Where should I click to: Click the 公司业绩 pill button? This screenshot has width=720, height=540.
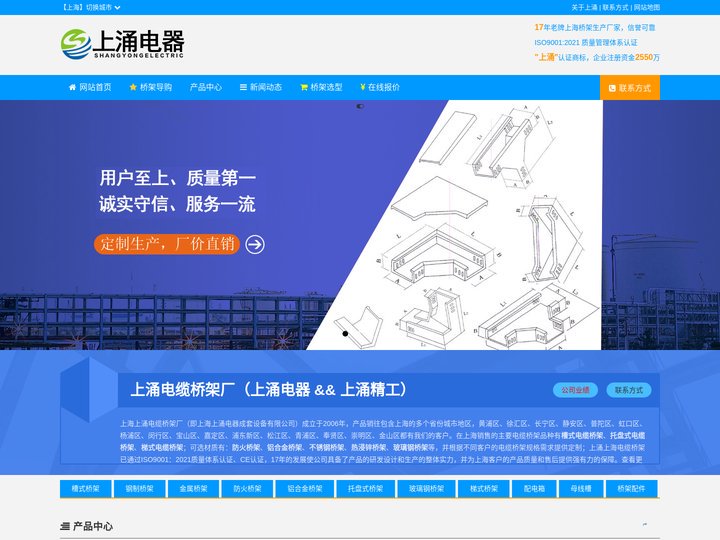click(575, 390)
